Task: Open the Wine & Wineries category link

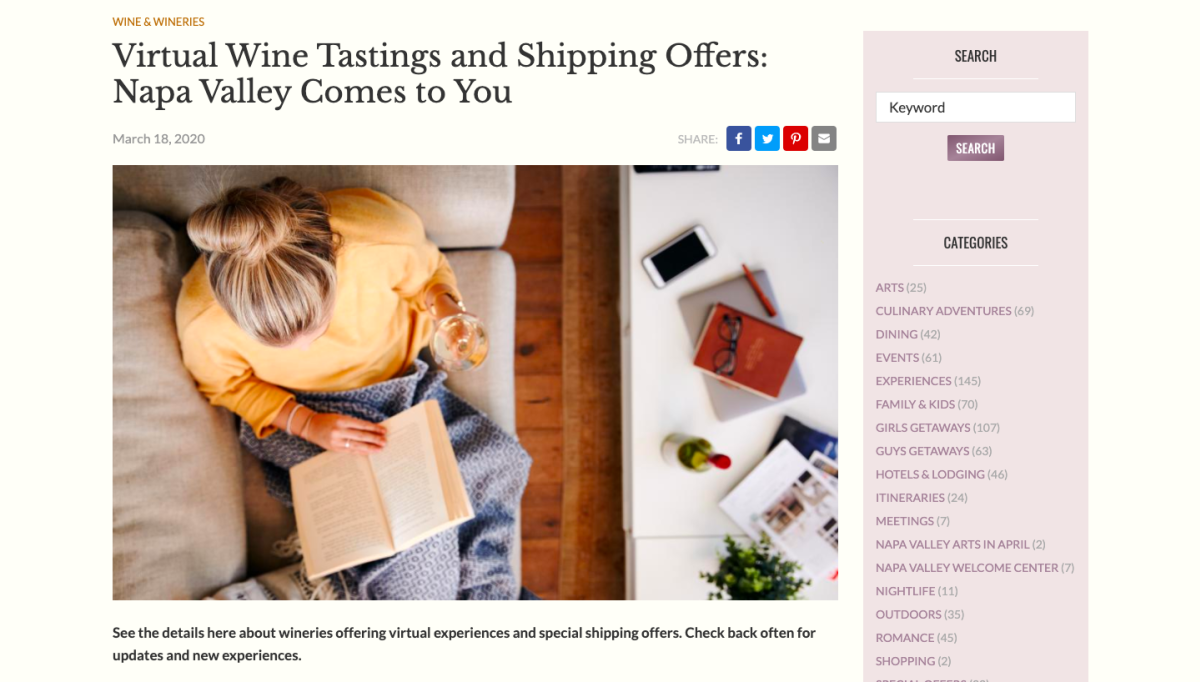Action: 158,22
